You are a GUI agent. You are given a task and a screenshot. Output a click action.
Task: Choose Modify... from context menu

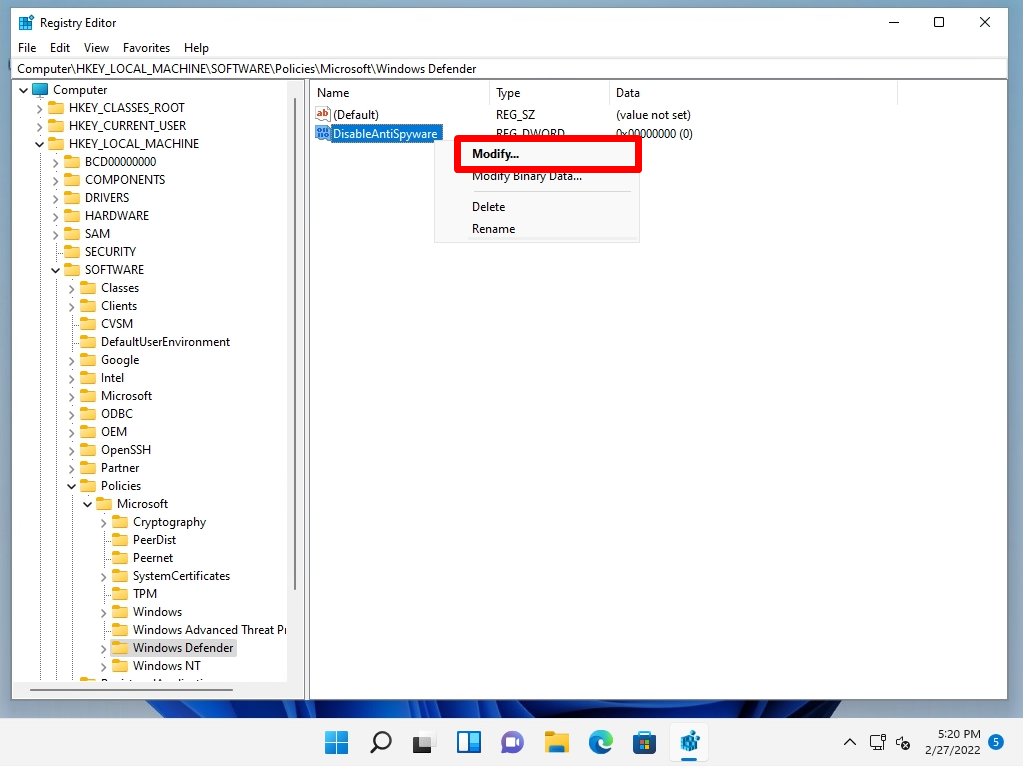click(x=548, y=154)
